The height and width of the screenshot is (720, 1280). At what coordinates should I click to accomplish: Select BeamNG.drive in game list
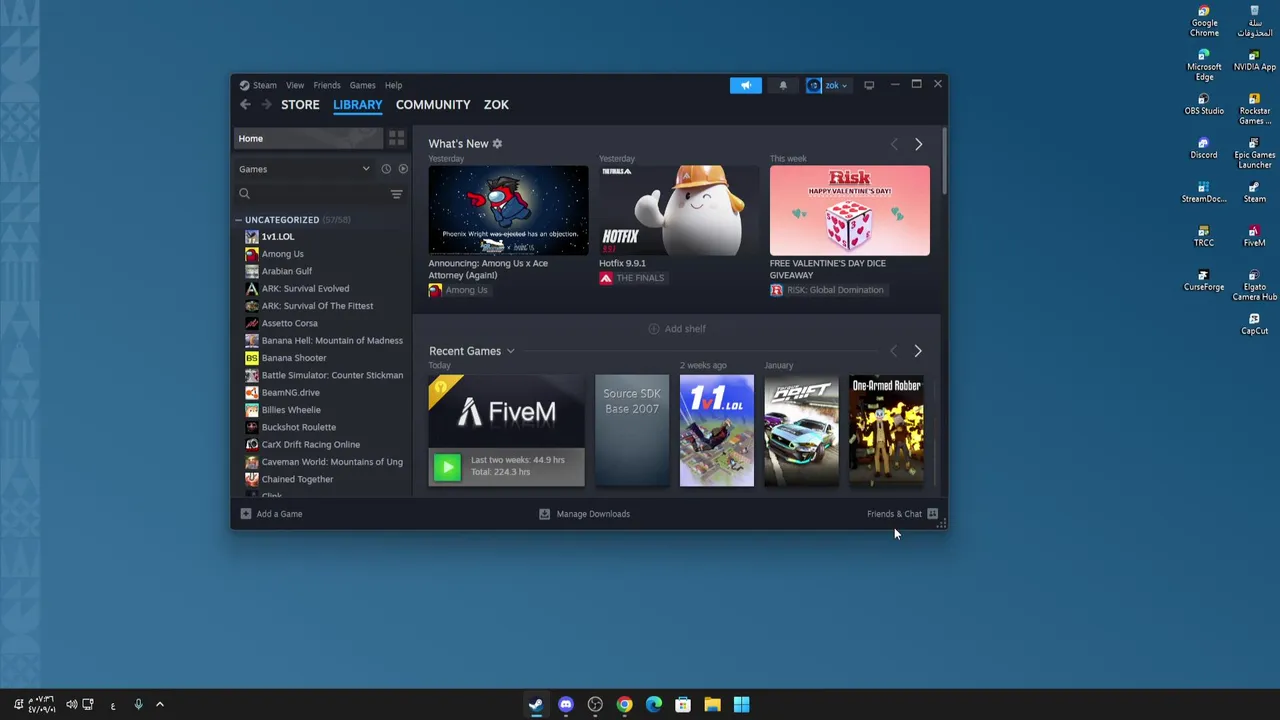point(290,393)
